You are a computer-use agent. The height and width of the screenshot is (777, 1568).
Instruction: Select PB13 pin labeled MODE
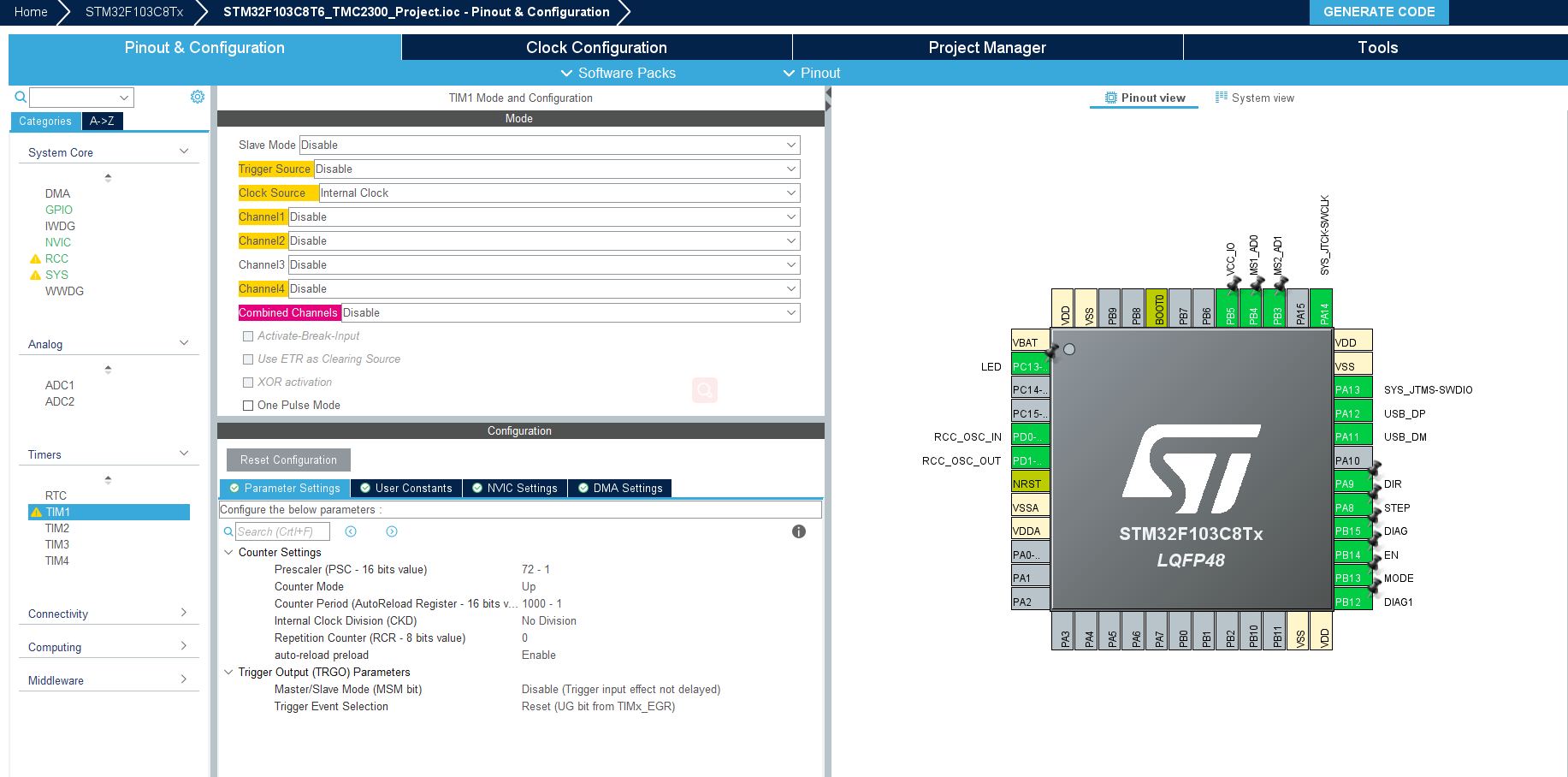(1352, 578)
